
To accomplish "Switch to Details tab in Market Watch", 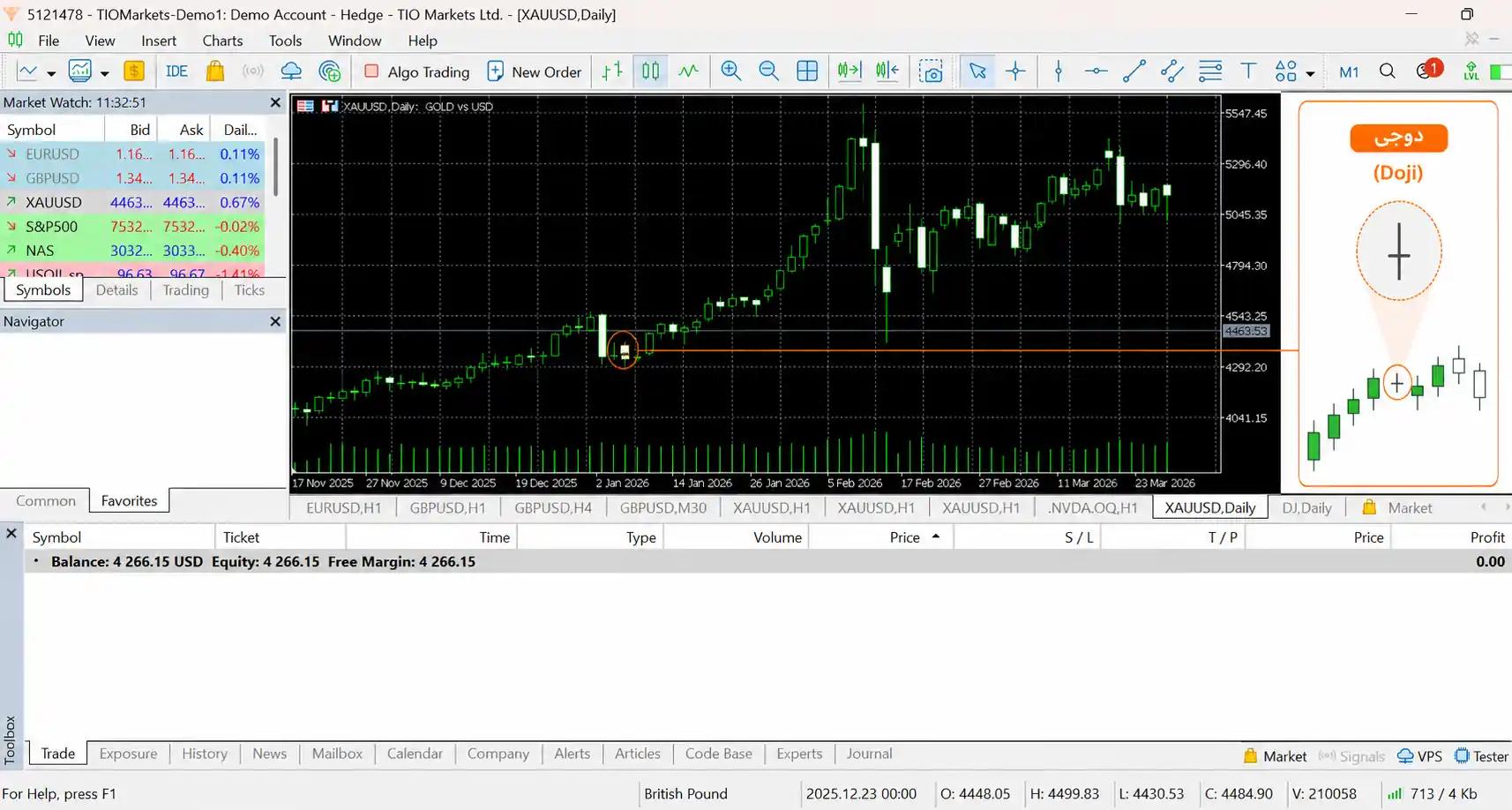I will [116, 290].
